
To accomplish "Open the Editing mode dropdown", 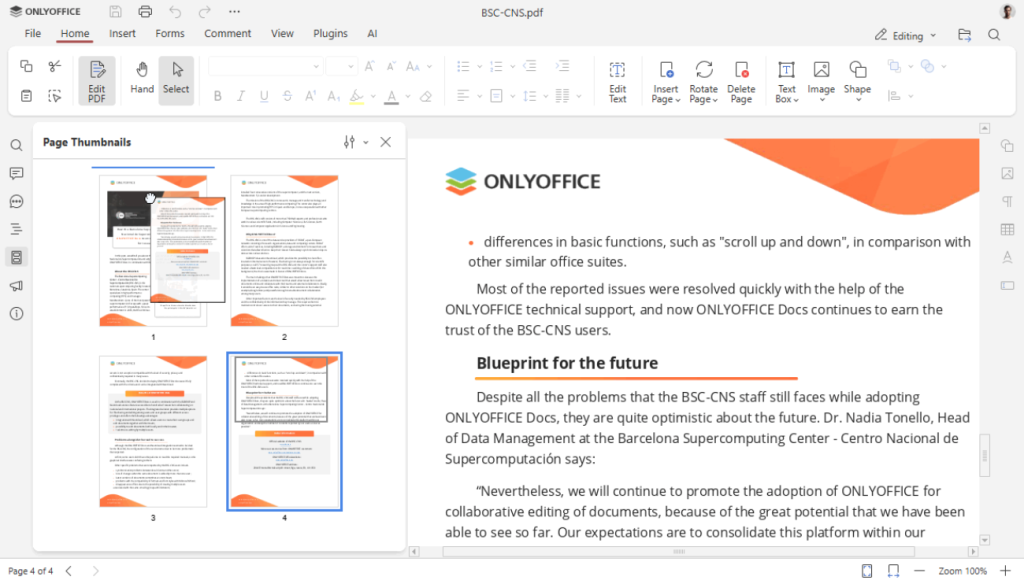I will click(x=905, y=35).
